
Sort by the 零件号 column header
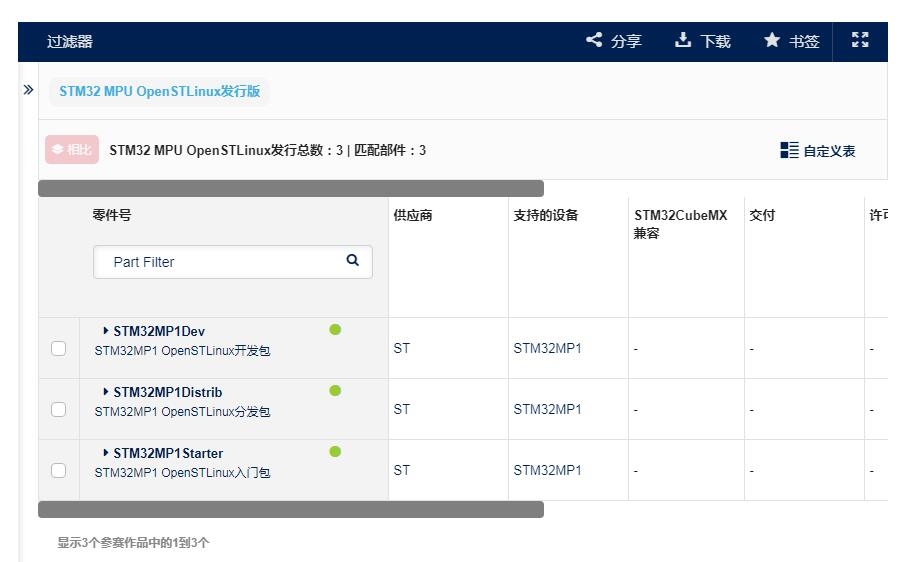pos(112,215)
